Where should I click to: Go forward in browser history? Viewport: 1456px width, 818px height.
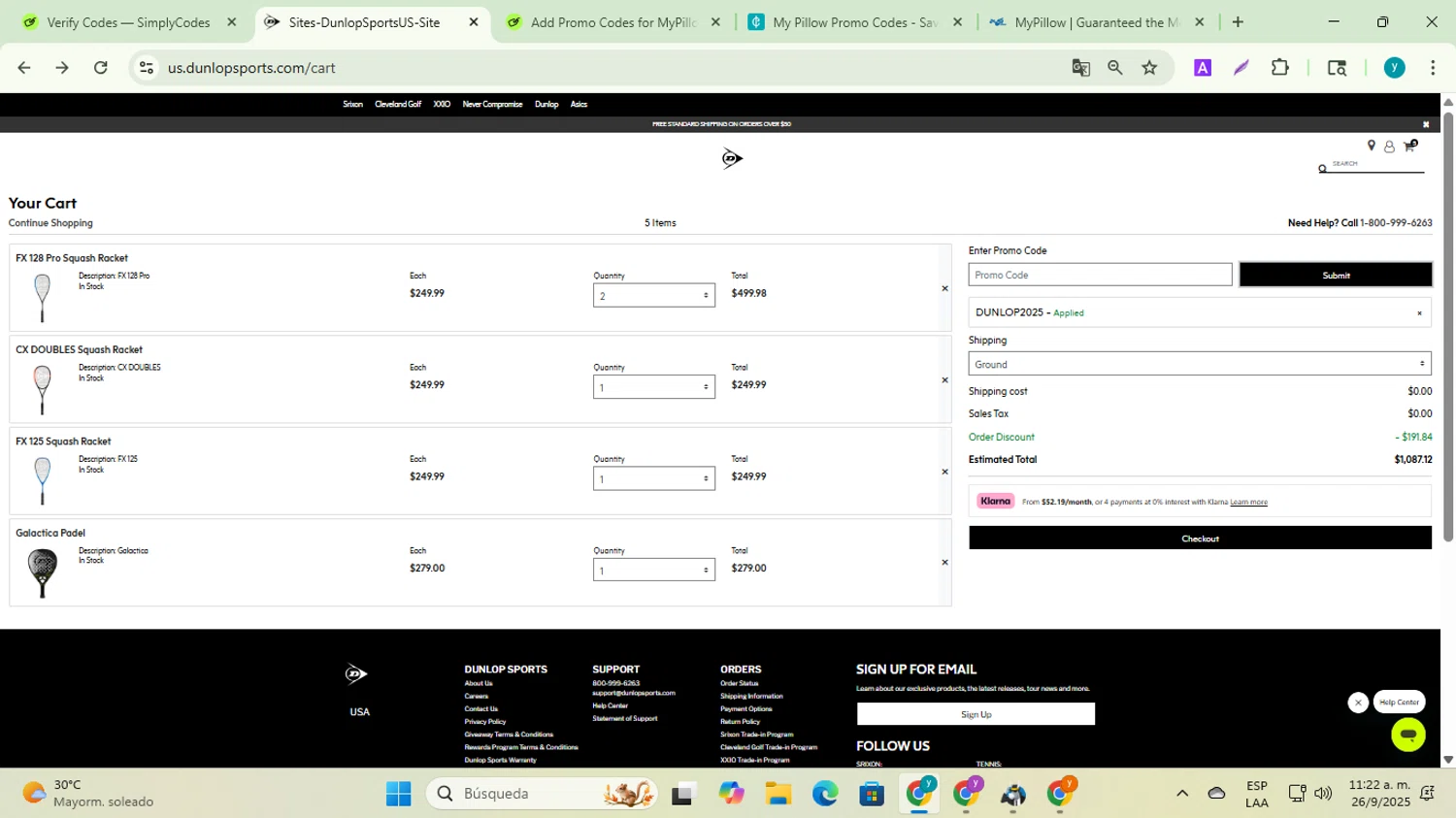[62, 68]
